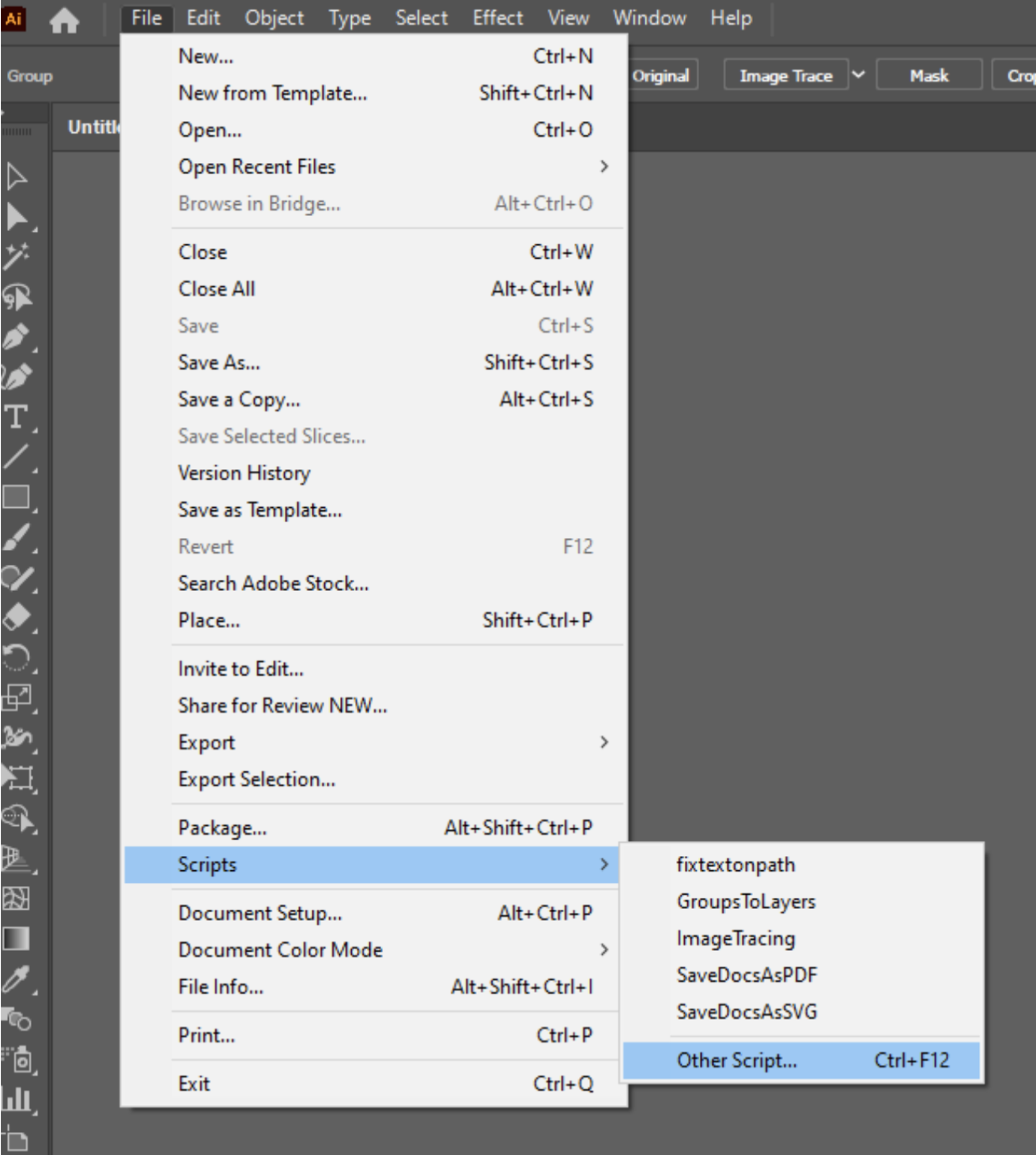This screenshot has height=1155, width=1036.
Task: Select the Artboard tool
Action: tap(17, 1139)
